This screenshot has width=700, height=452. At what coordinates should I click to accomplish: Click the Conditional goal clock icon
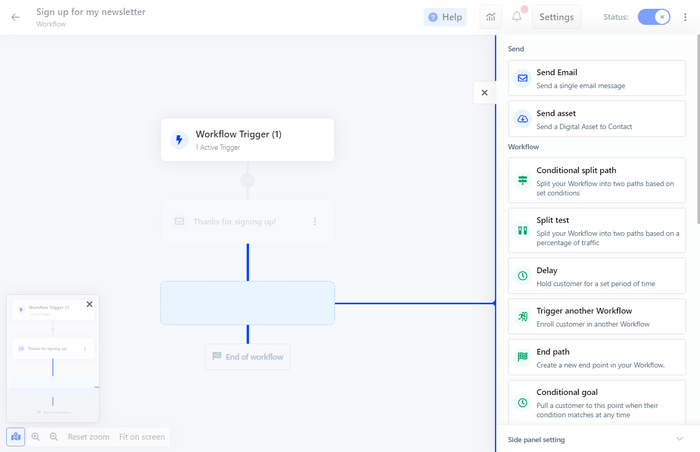pyautogui.click(x=522, y=402)
